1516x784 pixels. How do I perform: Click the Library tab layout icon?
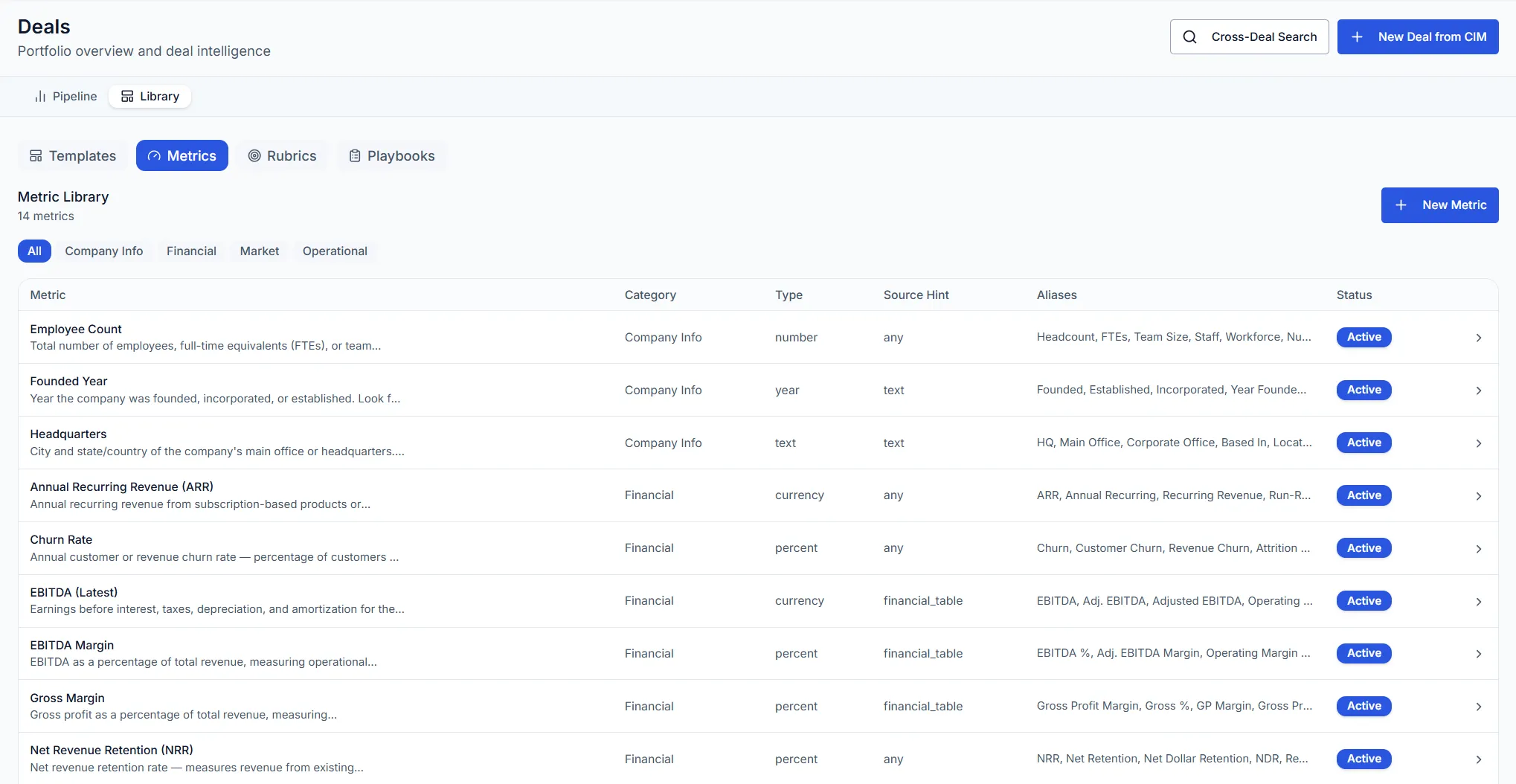127,97
